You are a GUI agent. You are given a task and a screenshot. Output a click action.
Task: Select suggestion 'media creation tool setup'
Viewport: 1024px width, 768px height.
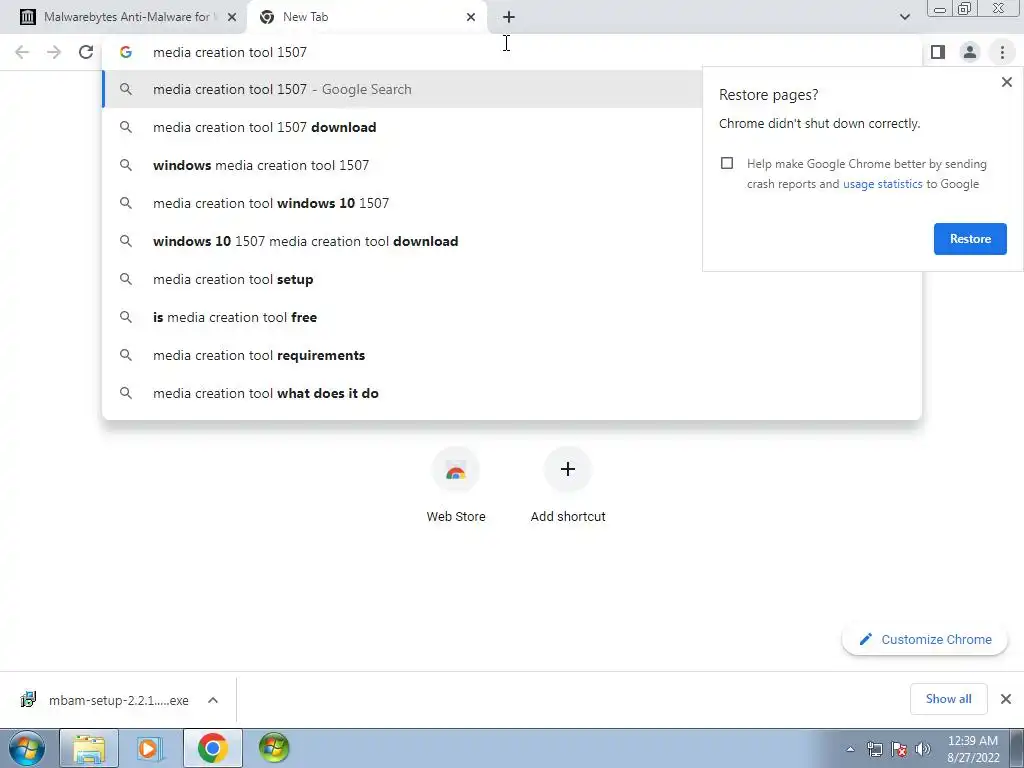(x=512, y=279)
